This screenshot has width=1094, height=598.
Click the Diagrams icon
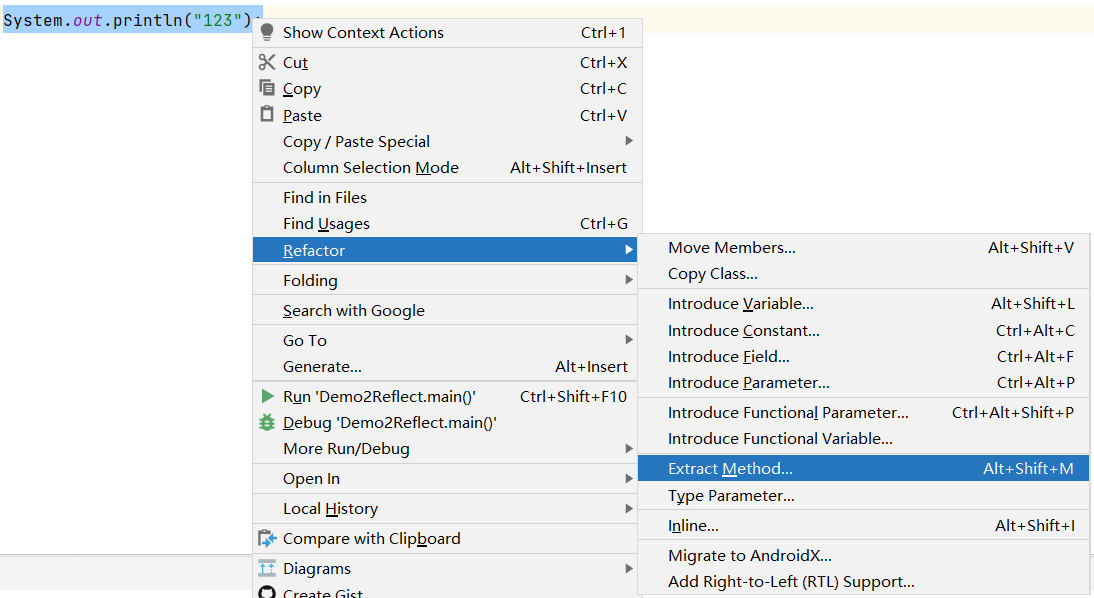pyautogui.click(x=267, y=568)
